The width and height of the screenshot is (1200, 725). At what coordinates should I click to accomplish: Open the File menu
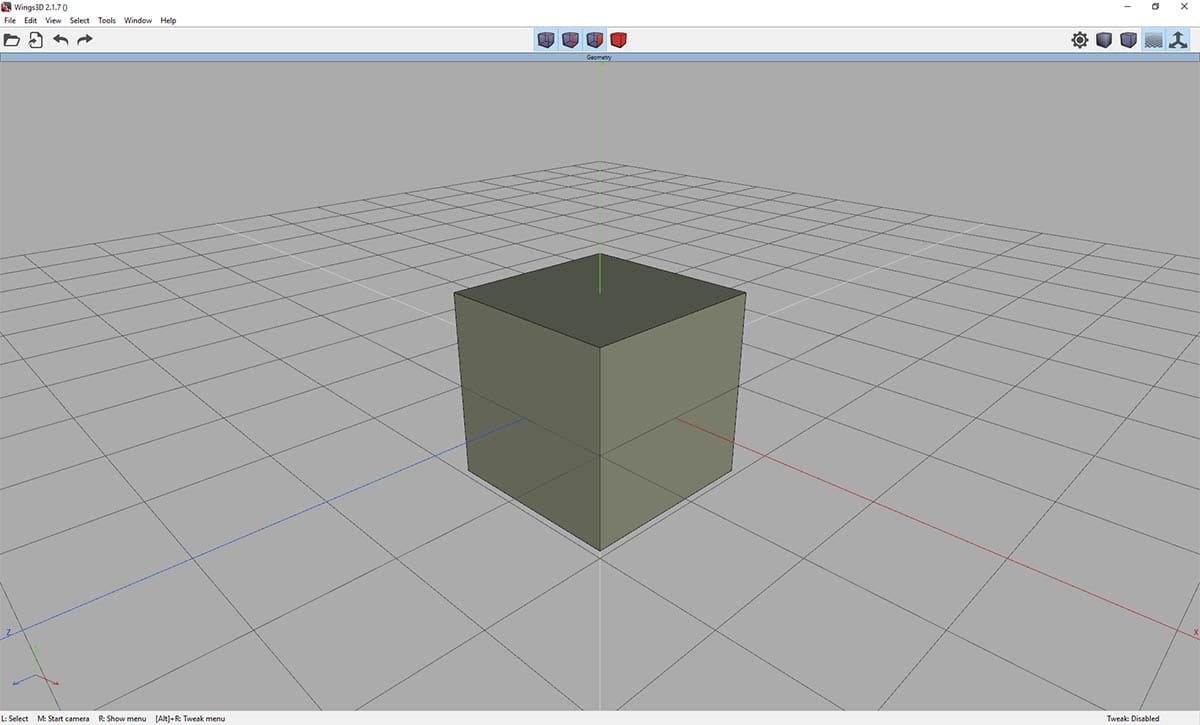click(10, 20)
